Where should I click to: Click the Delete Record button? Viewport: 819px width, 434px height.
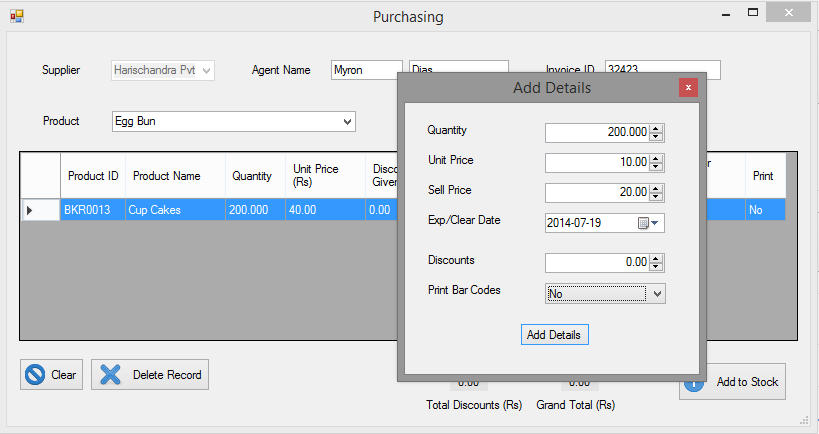tap(150, 375)
